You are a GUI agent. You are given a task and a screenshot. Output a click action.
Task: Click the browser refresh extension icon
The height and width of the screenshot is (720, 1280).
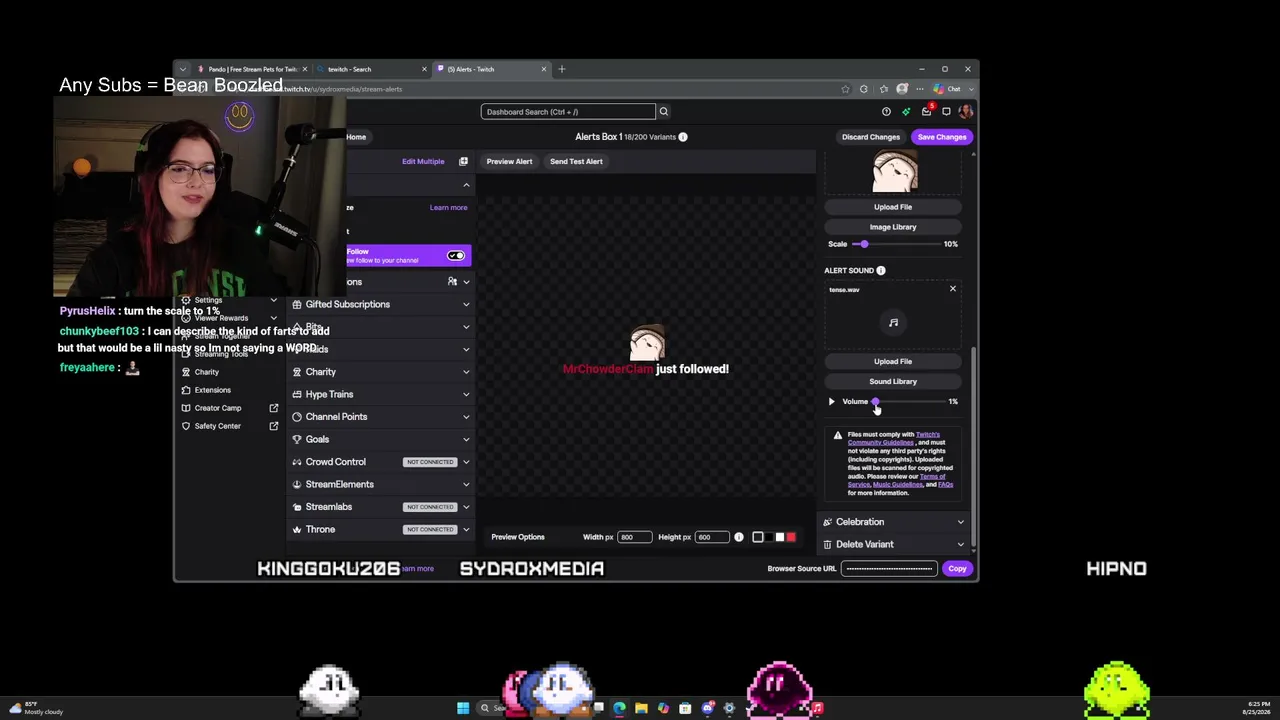(864, 89)
